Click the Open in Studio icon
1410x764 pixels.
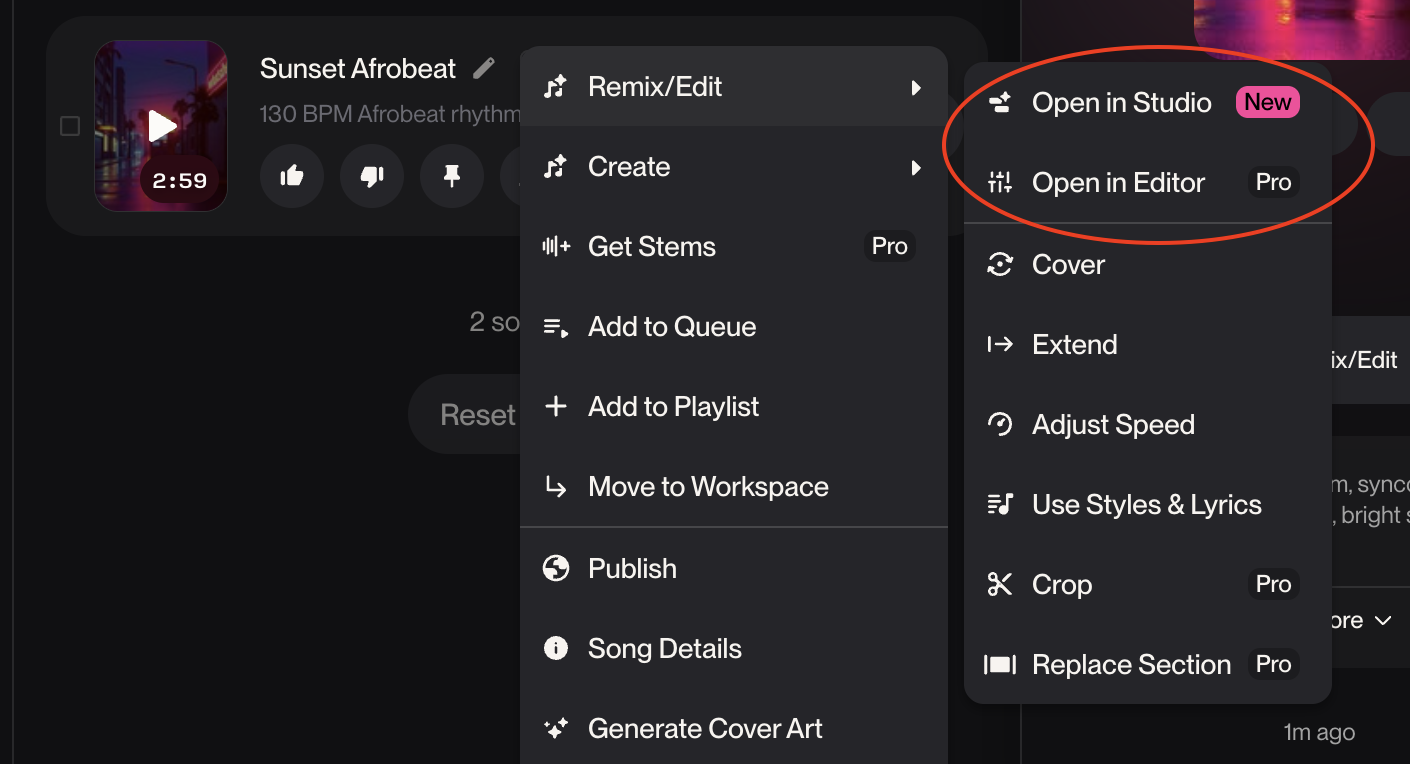[x=999, y=102]
